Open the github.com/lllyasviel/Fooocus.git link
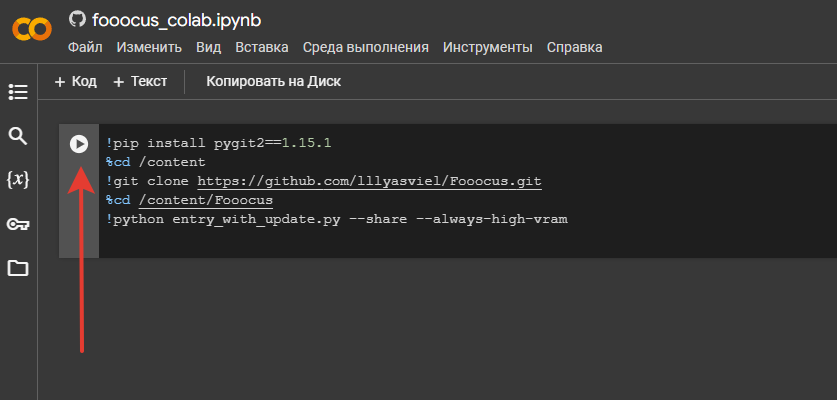This screenshot has height=400, width=837. point(369,182)
